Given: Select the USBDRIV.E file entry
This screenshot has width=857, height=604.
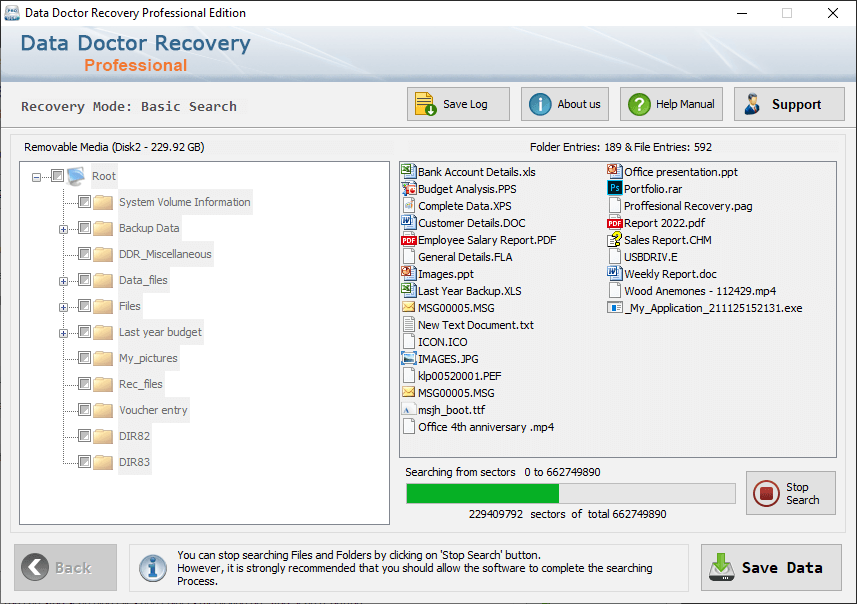Looking at the screenshot, I should [650, 257].
